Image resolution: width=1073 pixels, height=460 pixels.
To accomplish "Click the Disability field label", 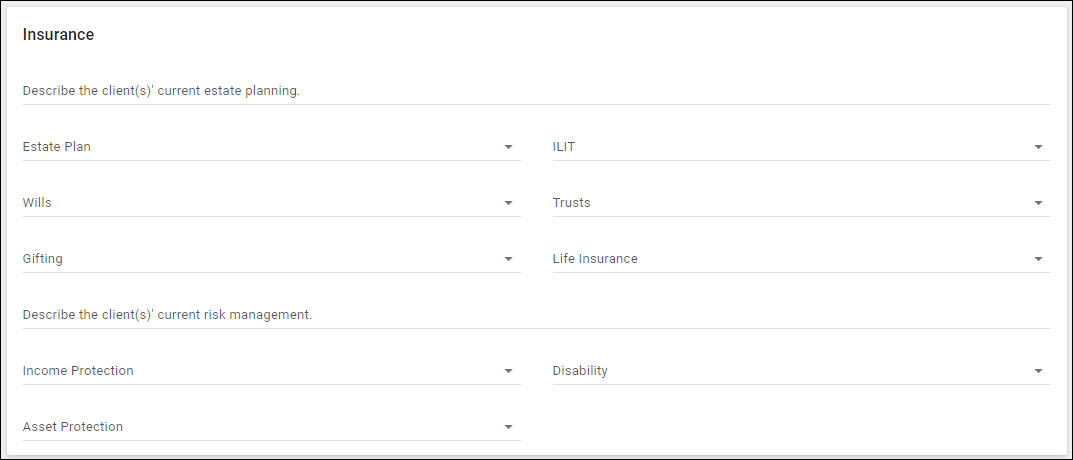I will (x=580, y=371).
